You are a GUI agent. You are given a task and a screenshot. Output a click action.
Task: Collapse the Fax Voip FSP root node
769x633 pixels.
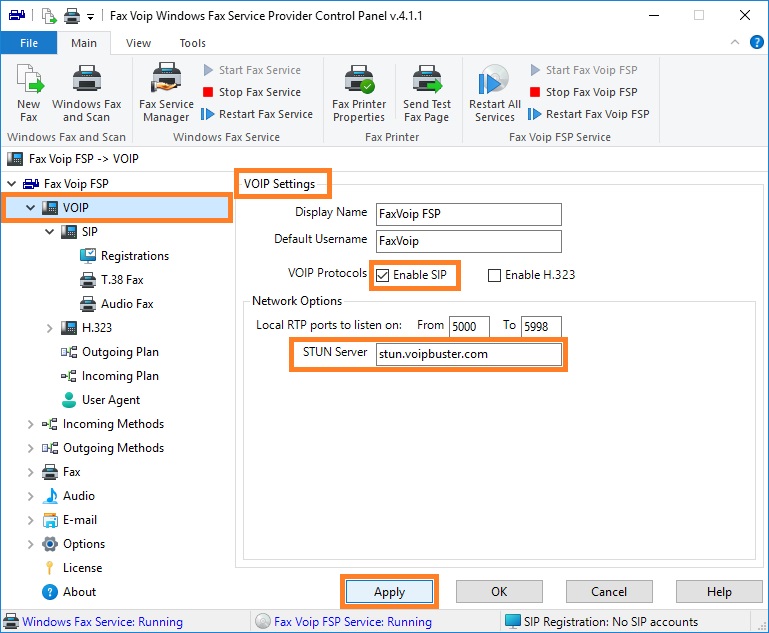(11, 184)
